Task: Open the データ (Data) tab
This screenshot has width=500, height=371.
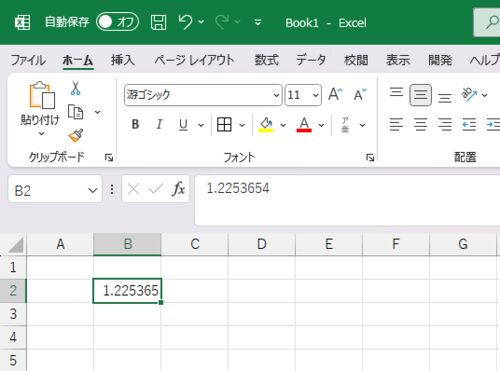Action: tap(311, 60)
